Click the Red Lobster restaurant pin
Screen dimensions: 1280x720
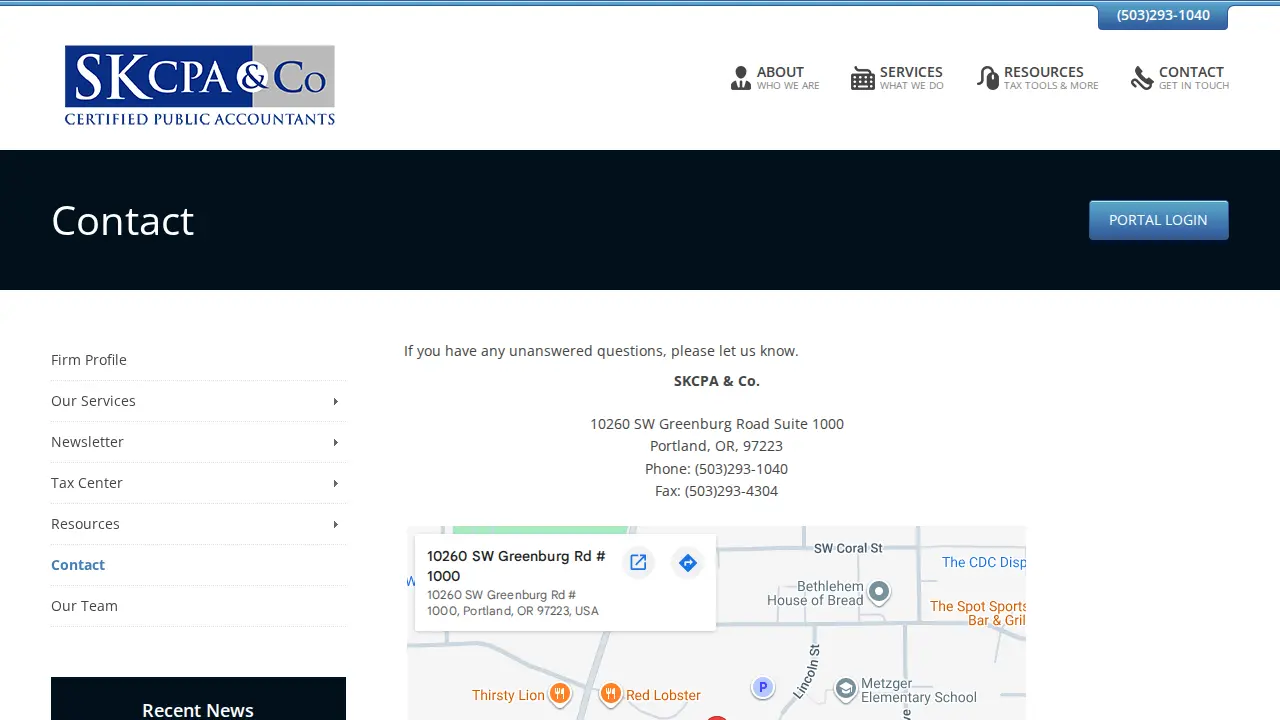point(610,695)
